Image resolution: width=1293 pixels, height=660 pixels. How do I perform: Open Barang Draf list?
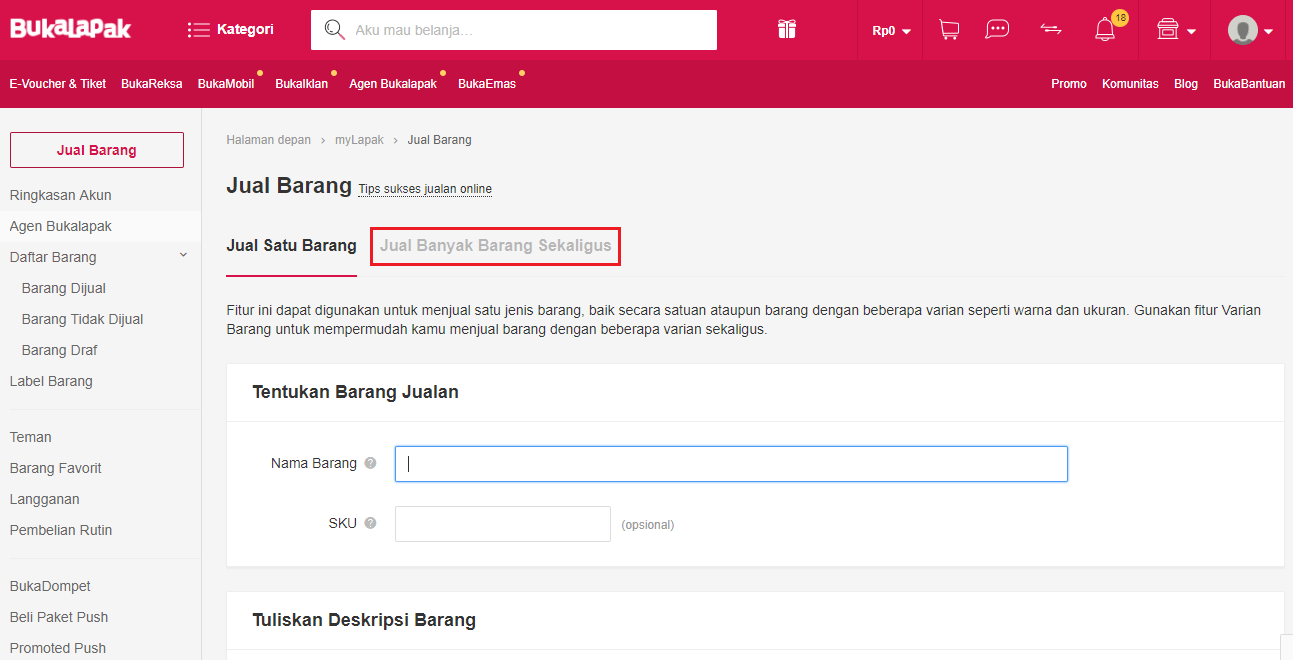[60, 350]
